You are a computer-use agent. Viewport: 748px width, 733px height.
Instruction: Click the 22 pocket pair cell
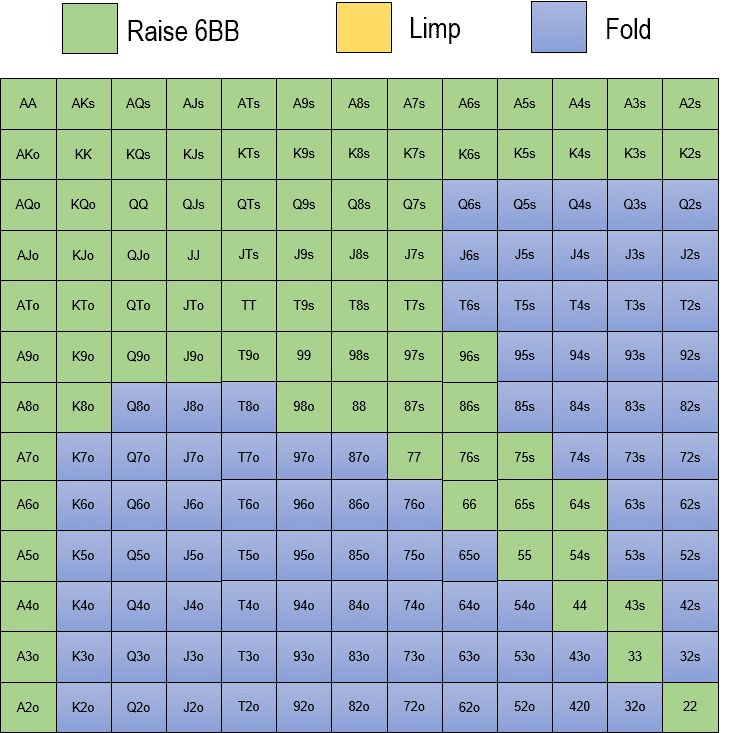pos(690,707)
